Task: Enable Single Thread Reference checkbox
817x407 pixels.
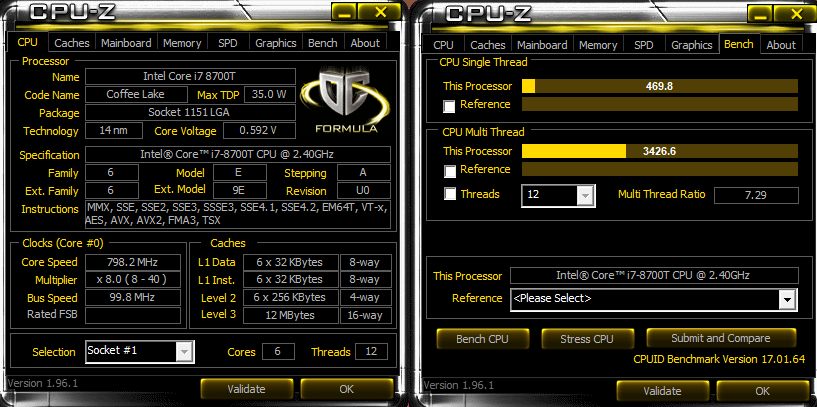Action: (449, 106)
